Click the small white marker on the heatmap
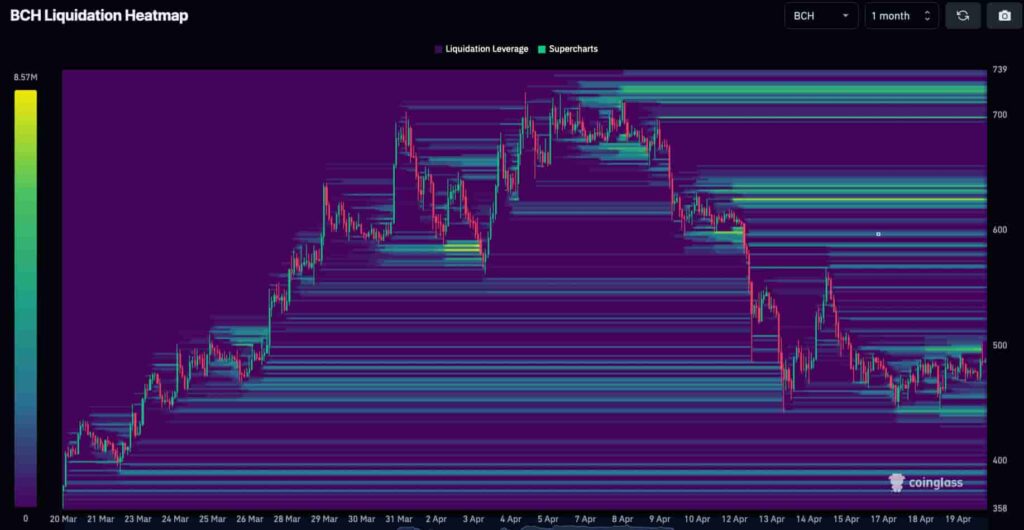The width and height of the screenshot is (1024, 530). tap(878, 234)
